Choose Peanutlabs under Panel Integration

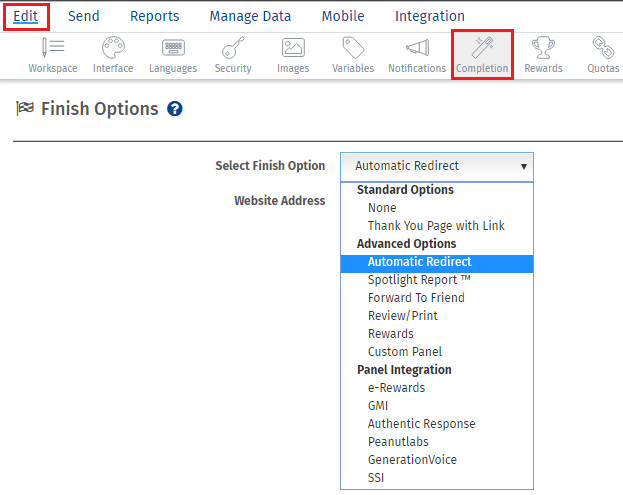click(398, 442)
